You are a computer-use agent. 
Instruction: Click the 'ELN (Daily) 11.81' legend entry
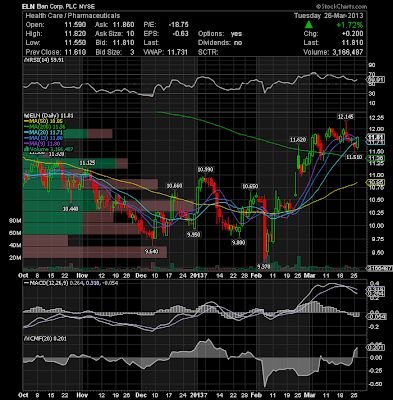49,116
